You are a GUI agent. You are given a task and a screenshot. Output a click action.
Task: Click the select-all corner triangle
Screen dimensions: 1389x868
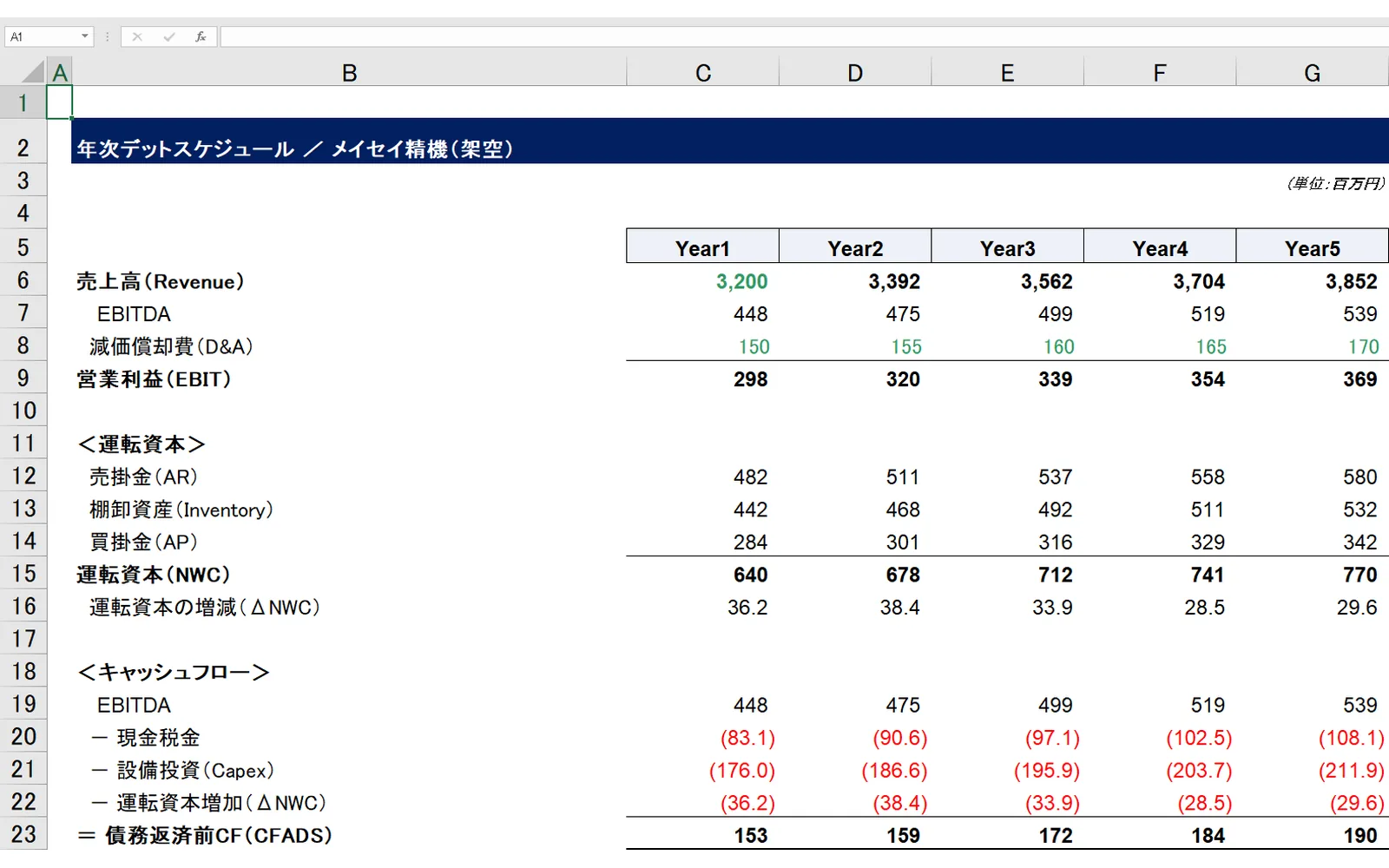click(34, 72)
